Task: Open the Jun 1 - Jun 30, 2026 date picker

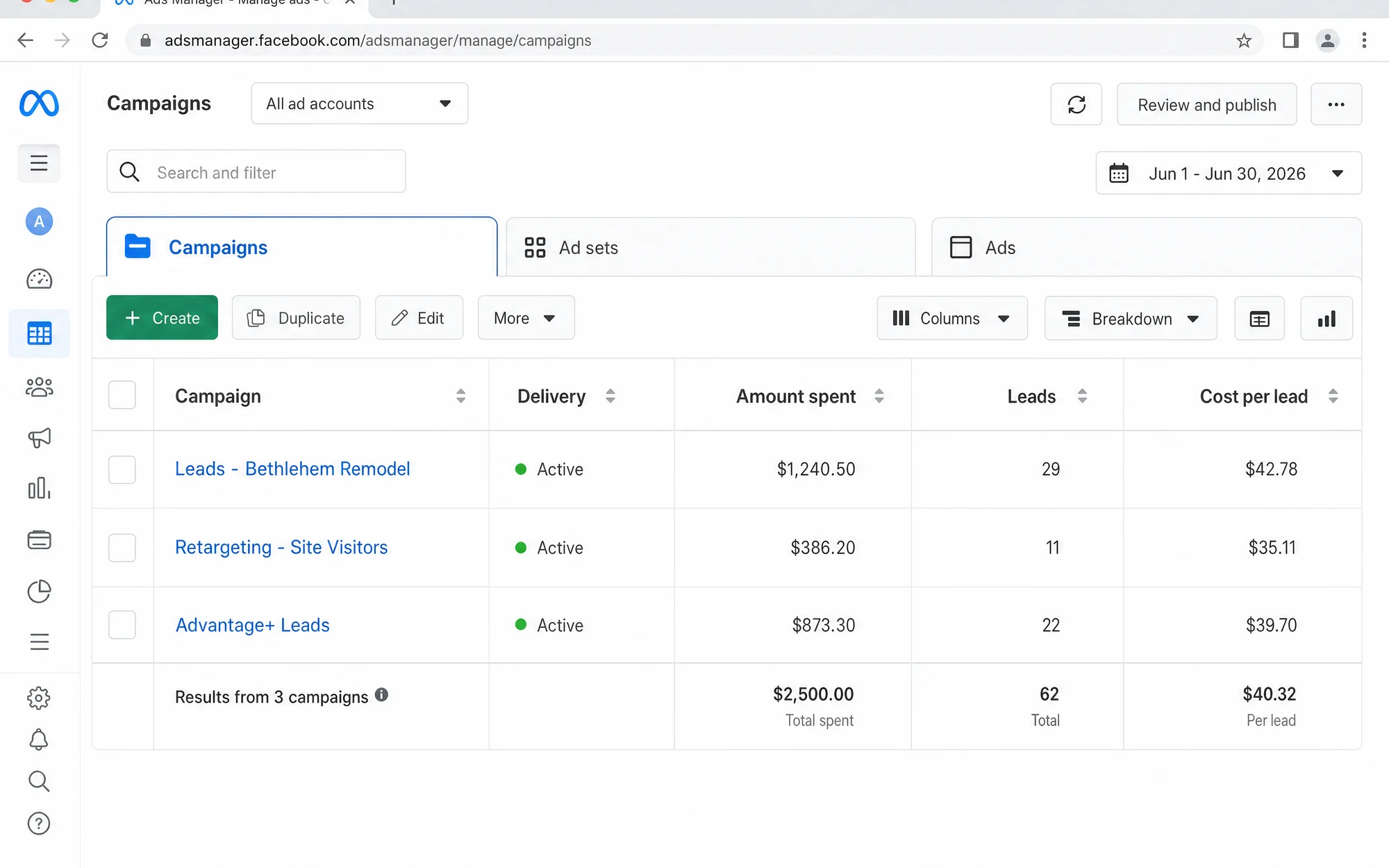Action: tap(1229, 173)
